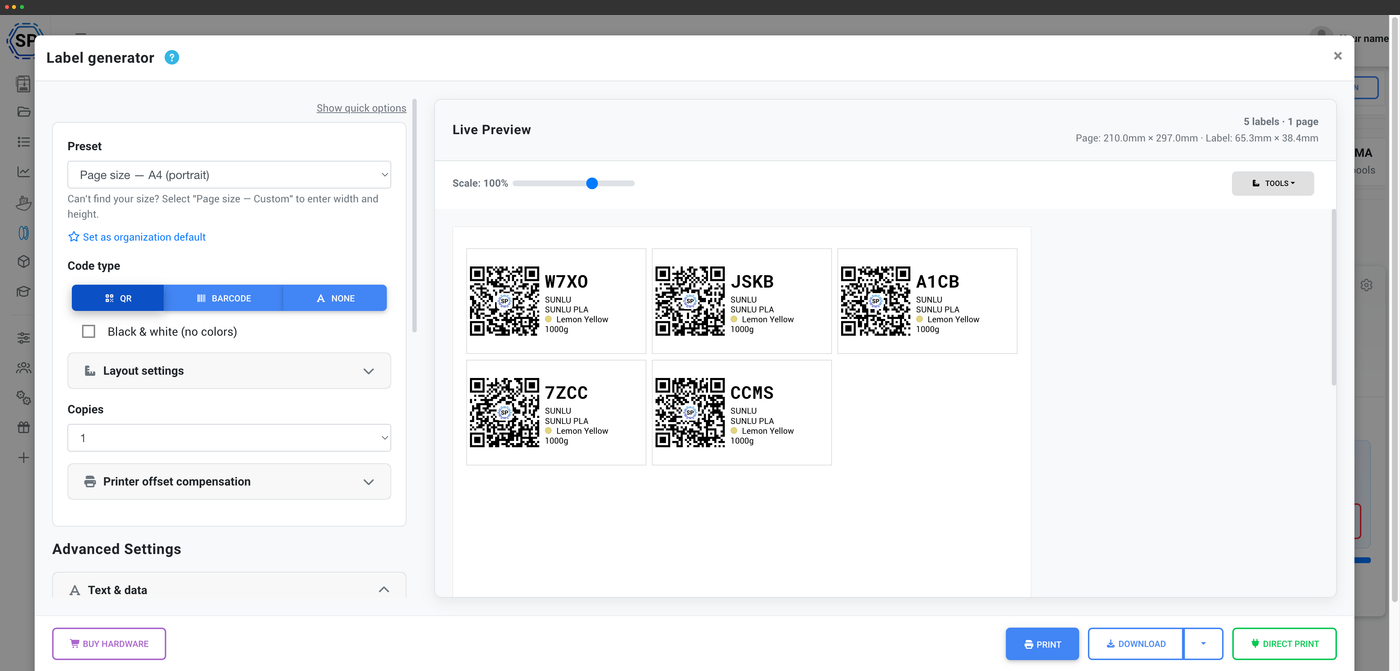Image resolution: width=1400 pixels, height=671 pixels.
Task: Open the Copies dropdown
Action: (x=229, y=438)
